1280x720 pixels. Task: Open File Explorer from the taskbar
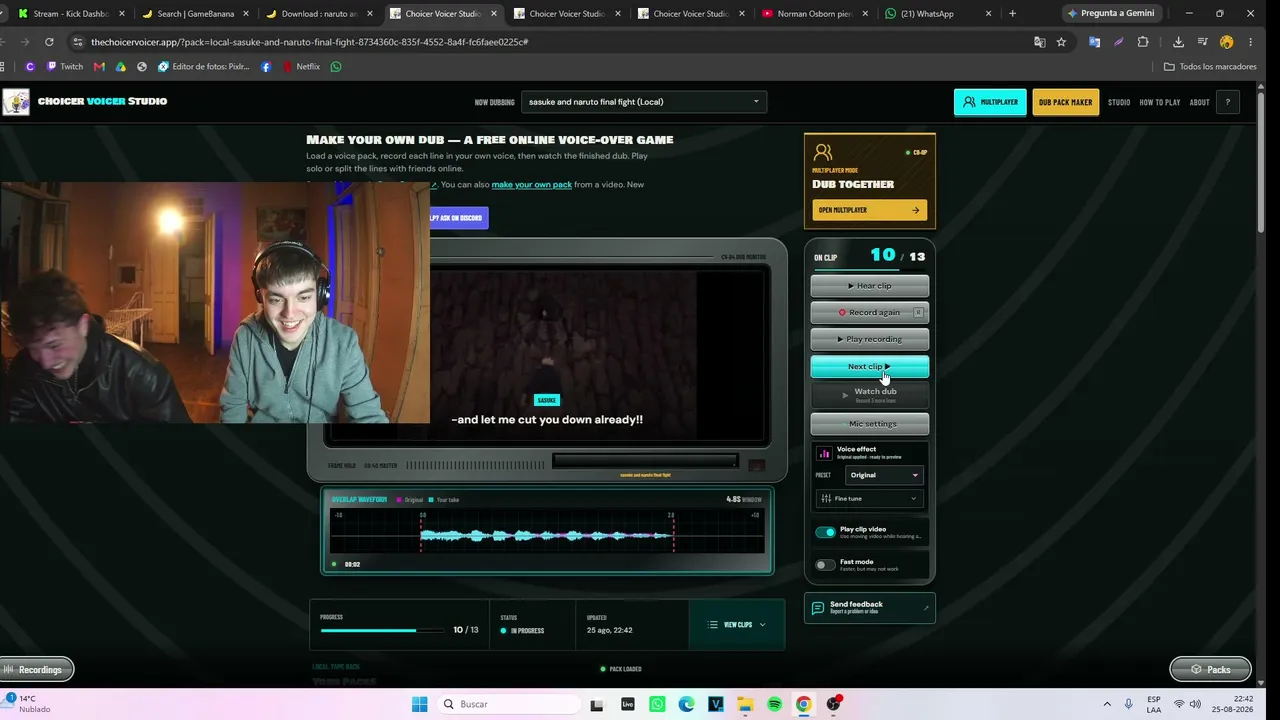coord(745,704)
